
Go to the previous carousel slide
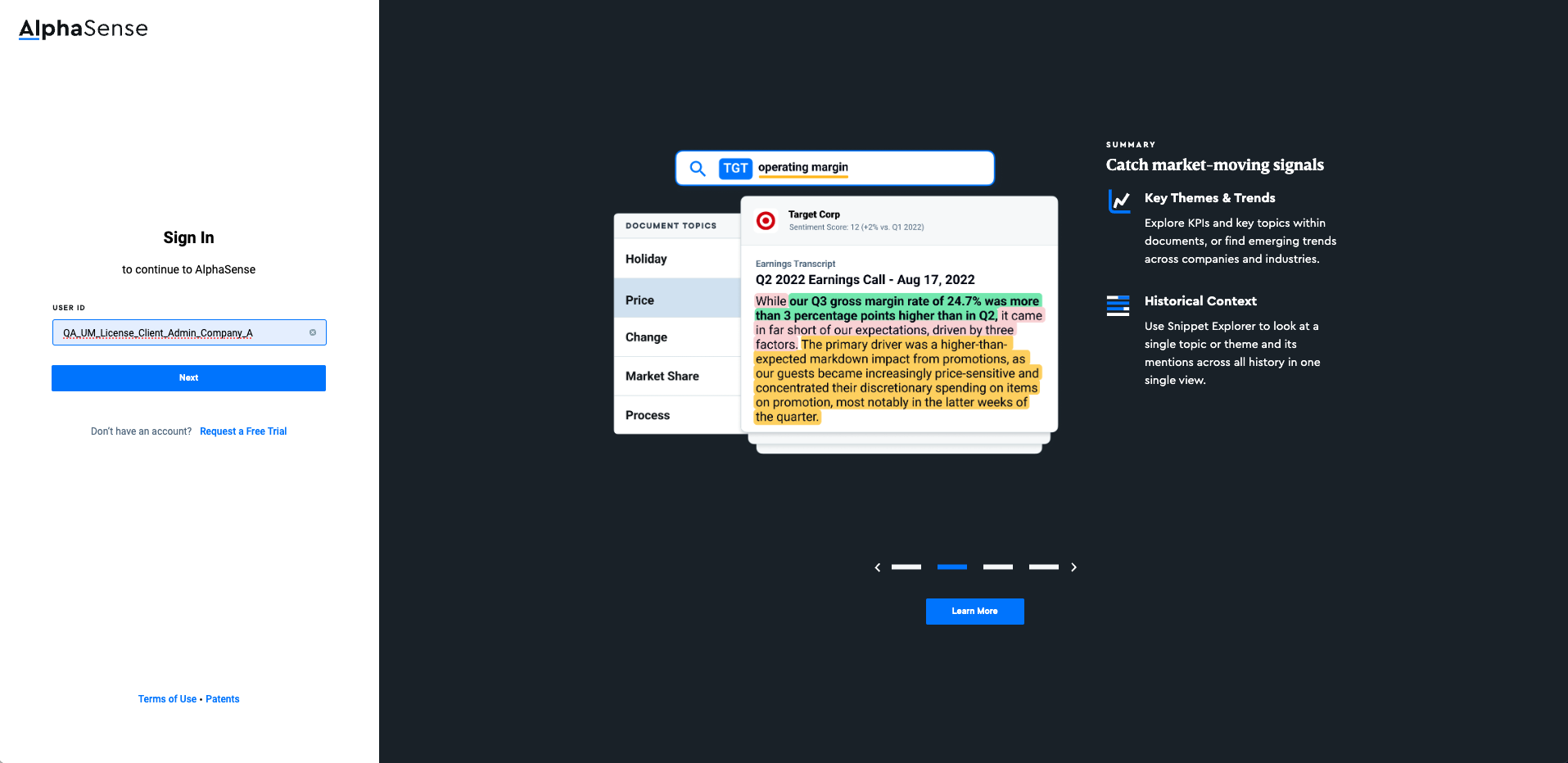click(x=878, y=567)
